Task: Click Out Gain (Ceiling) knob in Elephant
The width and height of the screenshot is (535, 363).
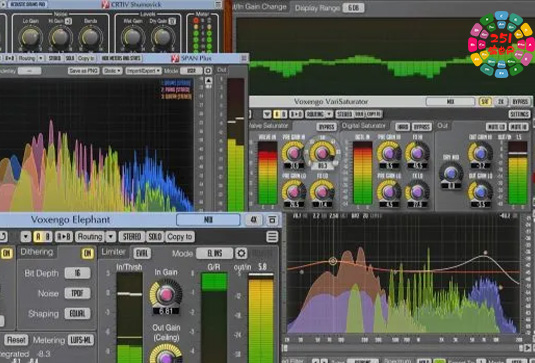Action: [166, 354]
